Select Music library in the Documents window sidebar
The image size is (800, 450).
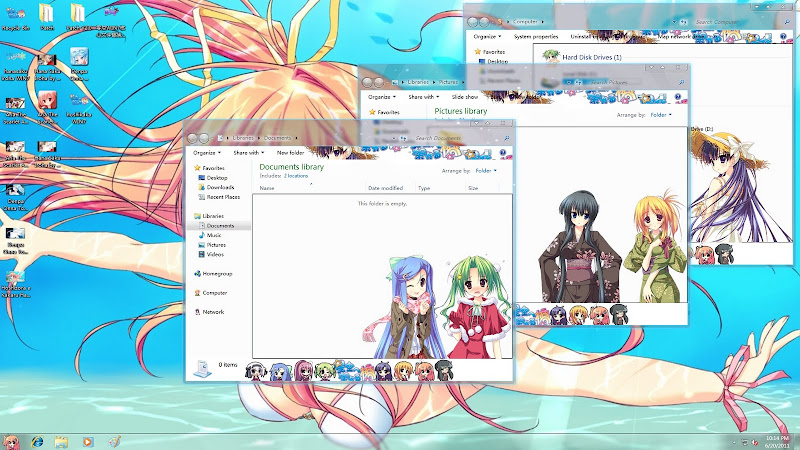pos(210,235)
